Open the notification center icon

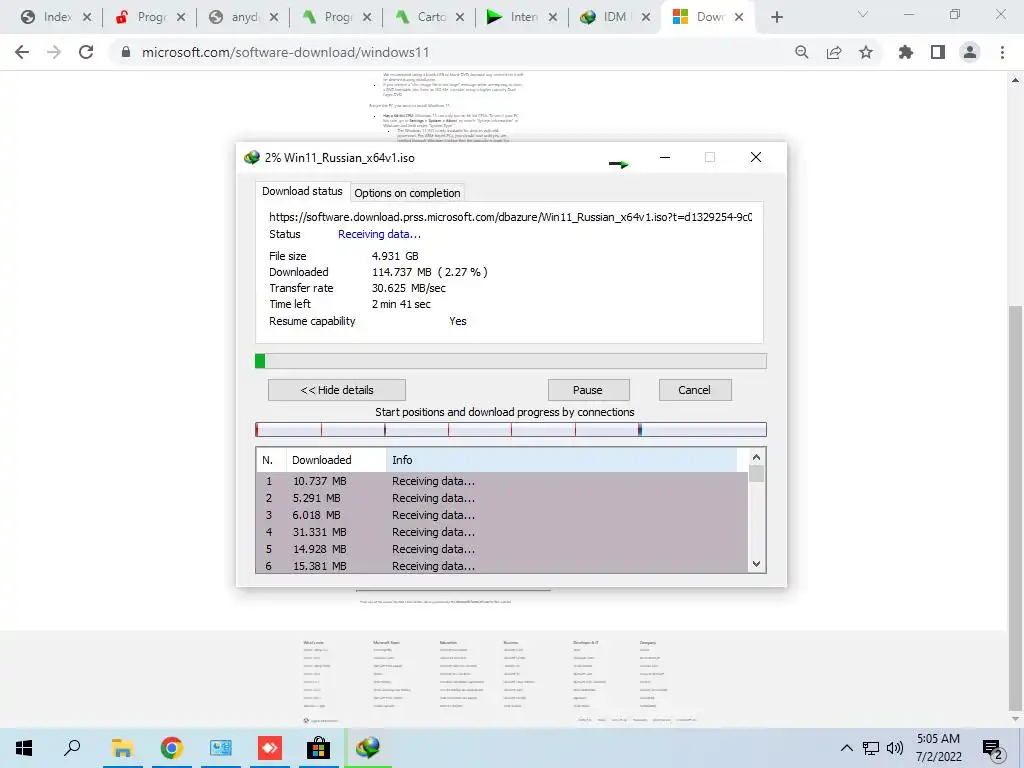click(x=993, y=749)
